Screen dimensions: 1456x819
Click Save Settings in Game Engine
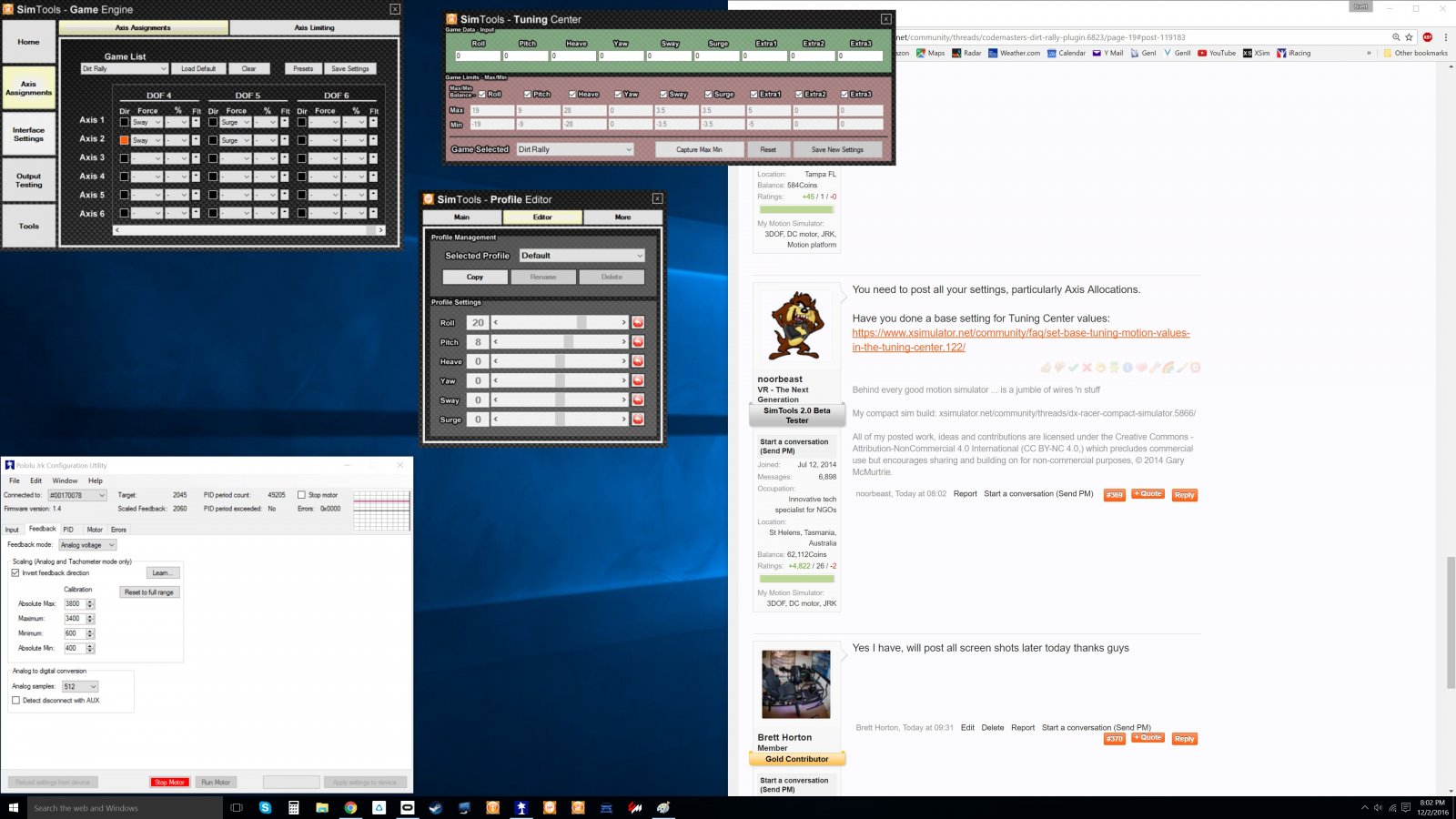point(350,68)
